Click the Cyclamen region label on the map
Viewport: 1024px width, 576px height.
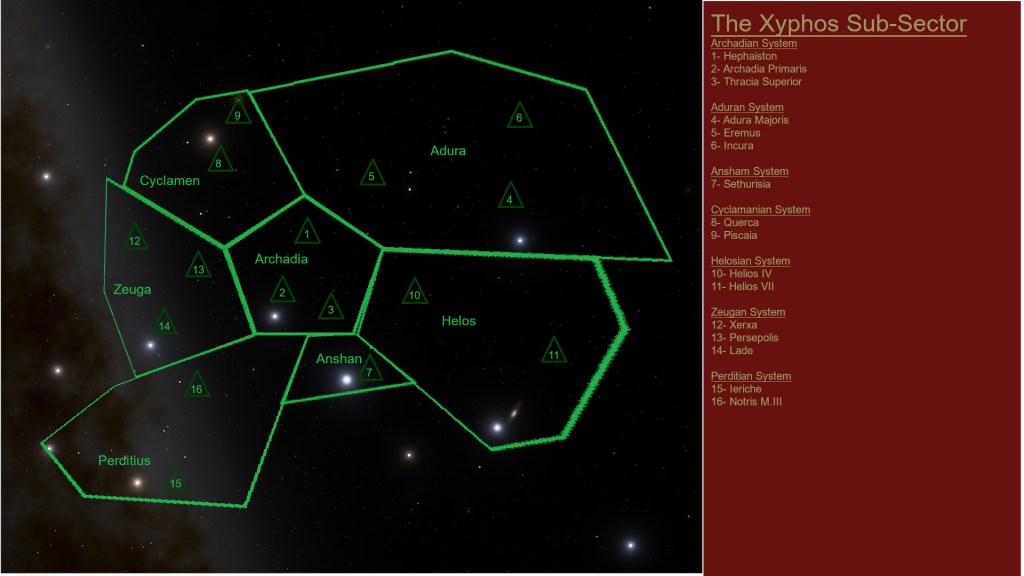point(169,181)
